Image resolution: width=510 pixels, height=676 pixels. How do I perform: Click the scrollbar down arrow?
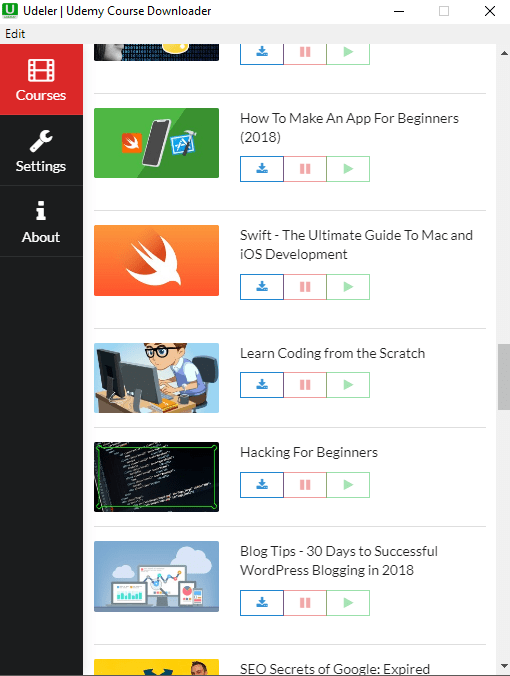pyautogui.click(x=504, y=667)
